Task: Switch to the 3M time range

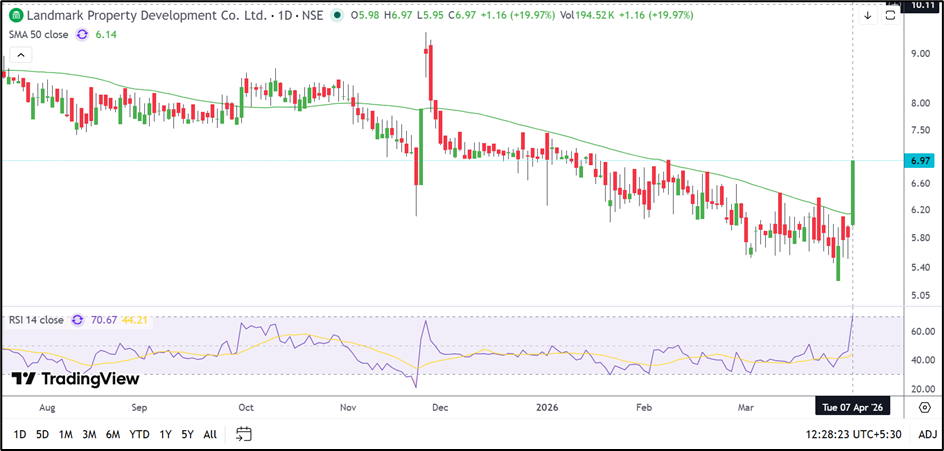Action: (x=90, y=434)
